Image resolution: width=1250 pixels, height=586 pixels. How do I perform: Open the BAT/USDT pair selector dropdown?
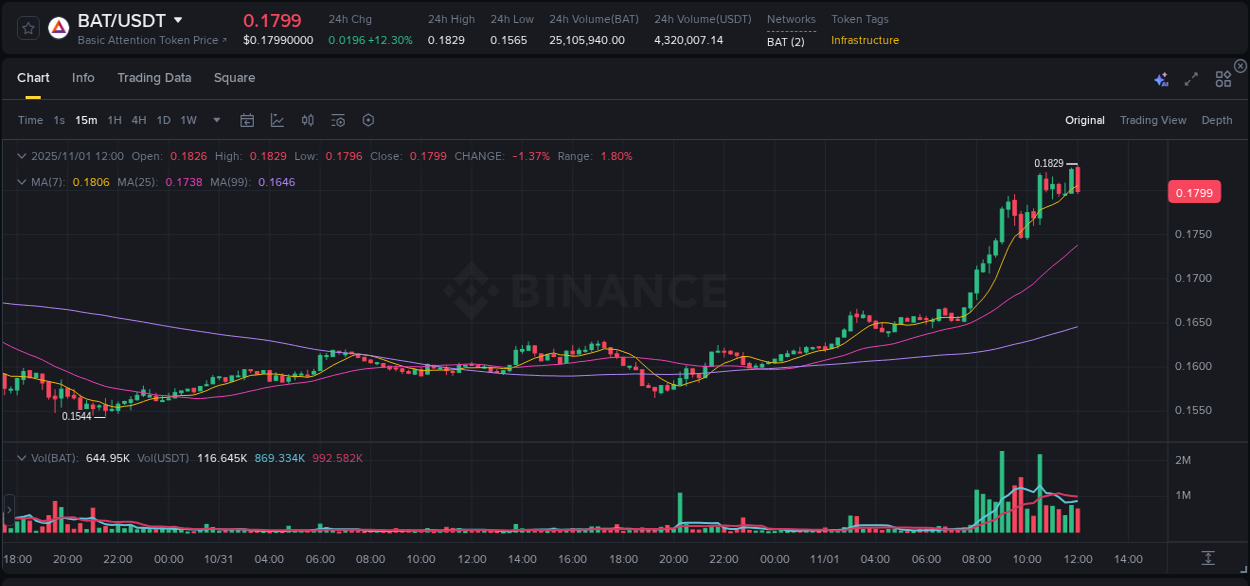177,19
